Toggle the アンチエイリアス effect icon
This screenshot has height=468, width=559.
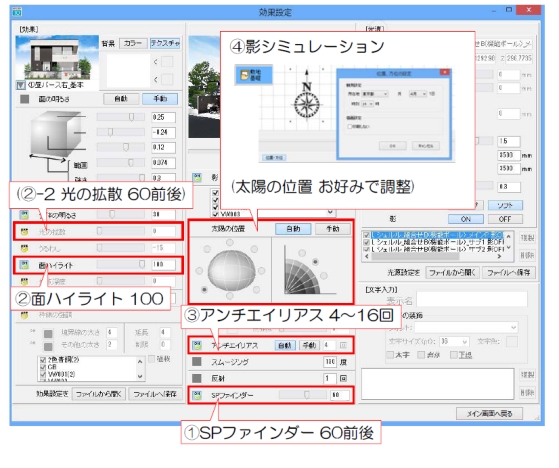pyautogui.click(x=197, y=345)
